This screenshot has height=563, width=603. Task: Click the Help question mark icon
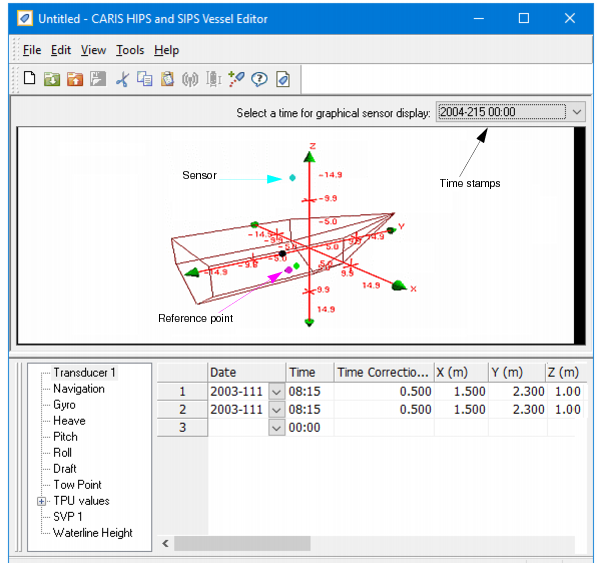(259, 80)
